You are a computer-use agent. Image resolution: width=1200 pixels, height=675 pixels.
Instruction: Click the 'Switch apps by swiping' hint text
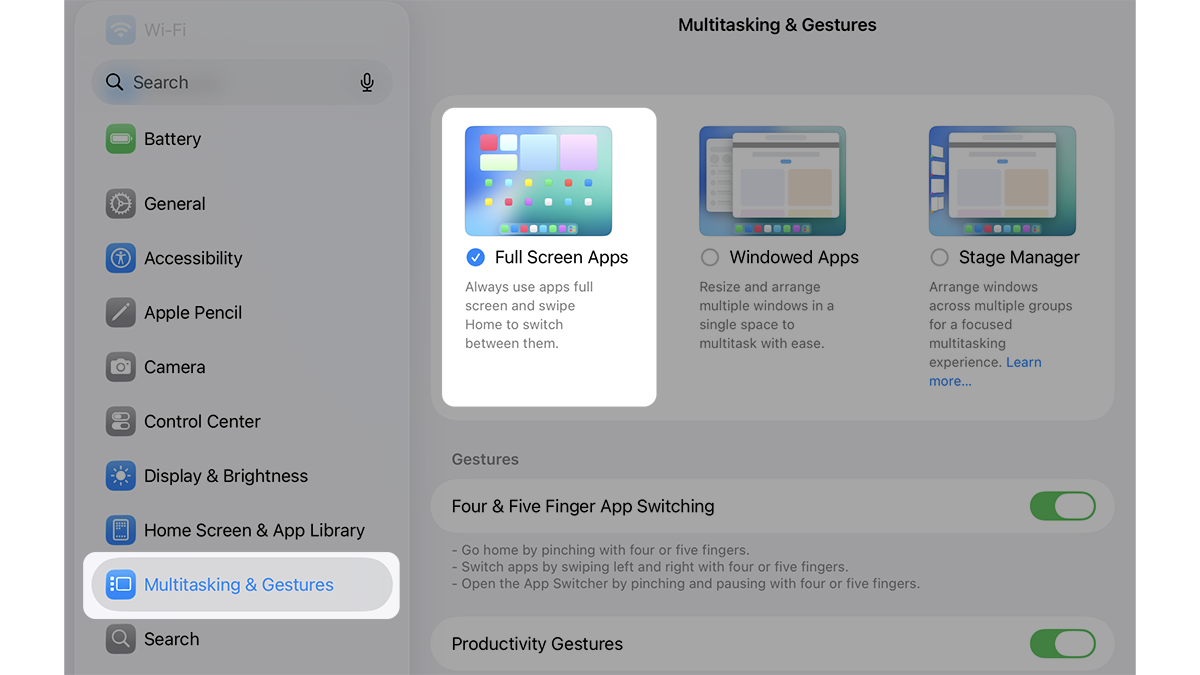point(650,566)
